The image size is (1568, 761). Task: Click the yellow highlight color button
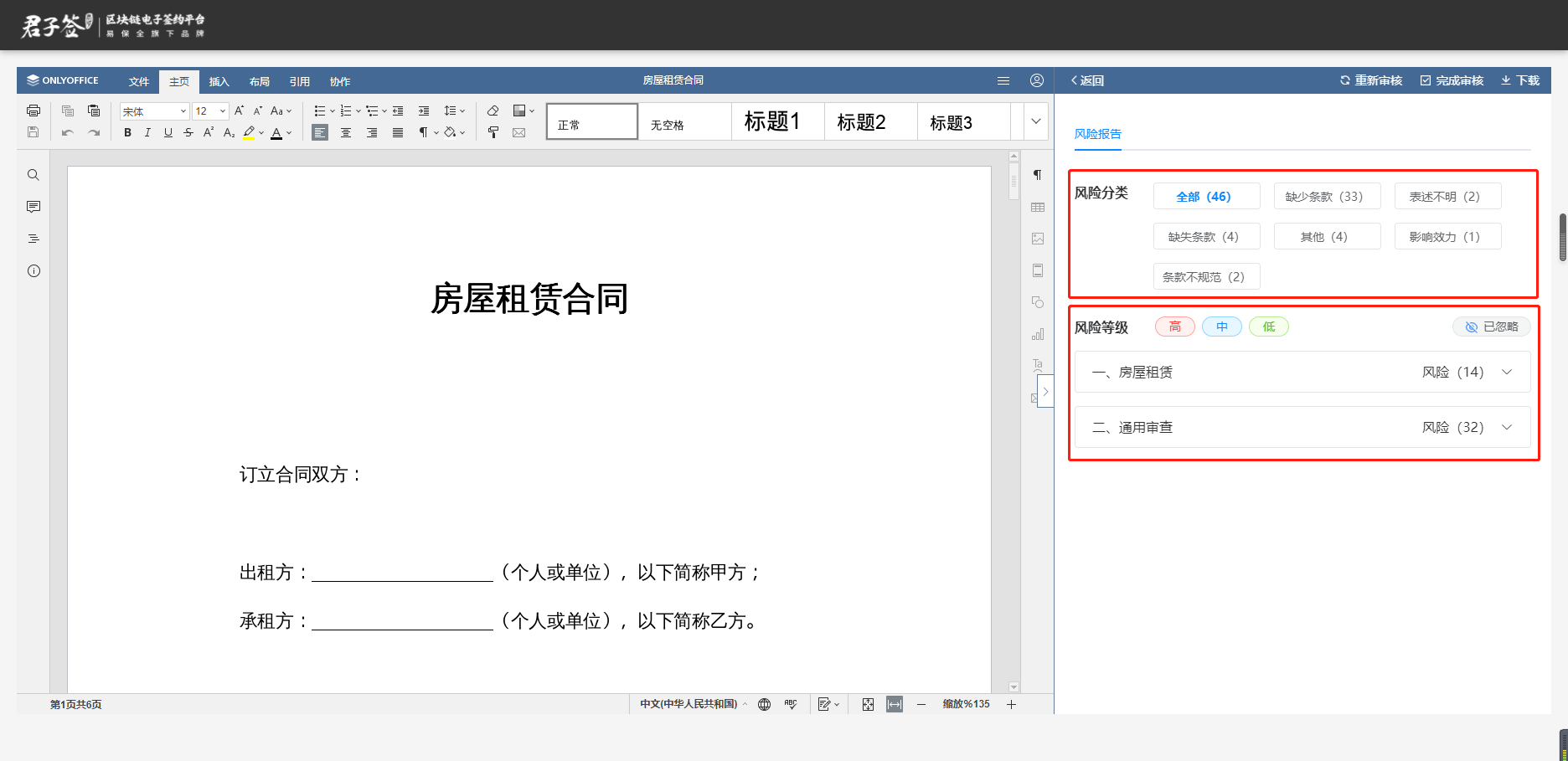249,132
